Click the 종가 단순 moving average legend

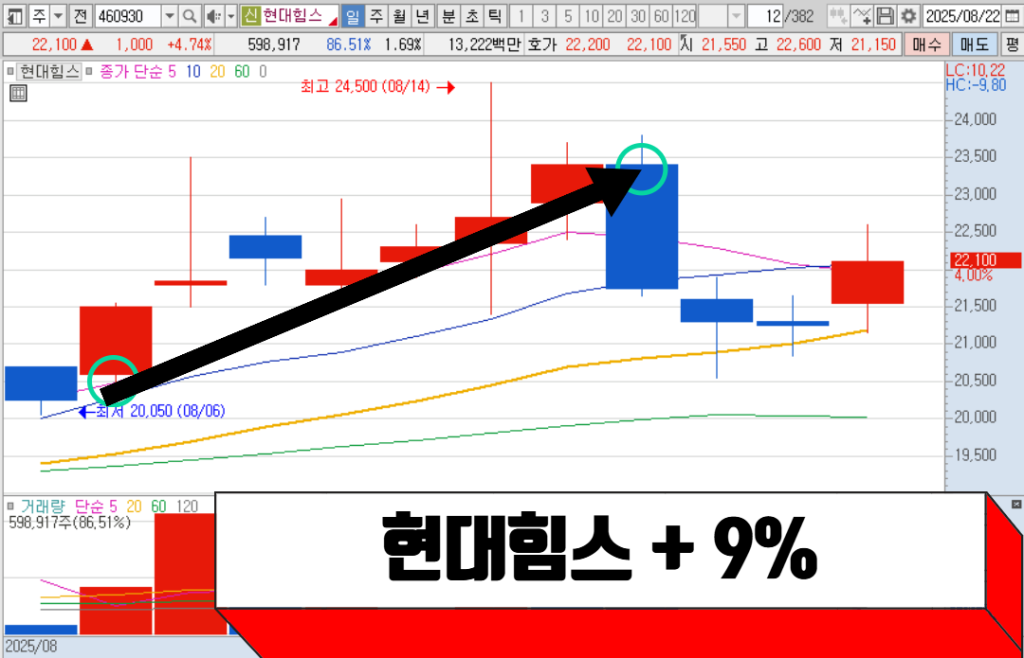click(131, 71)
